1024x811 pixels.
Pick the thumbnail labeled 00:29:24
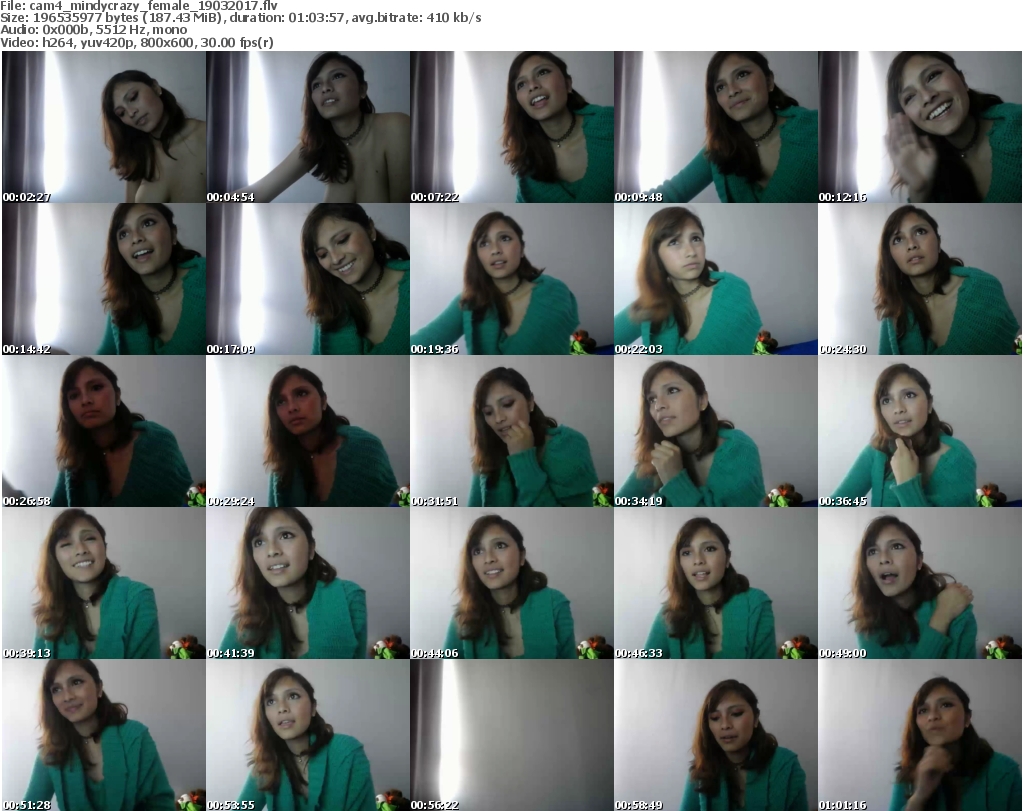(x=308, y=431)
